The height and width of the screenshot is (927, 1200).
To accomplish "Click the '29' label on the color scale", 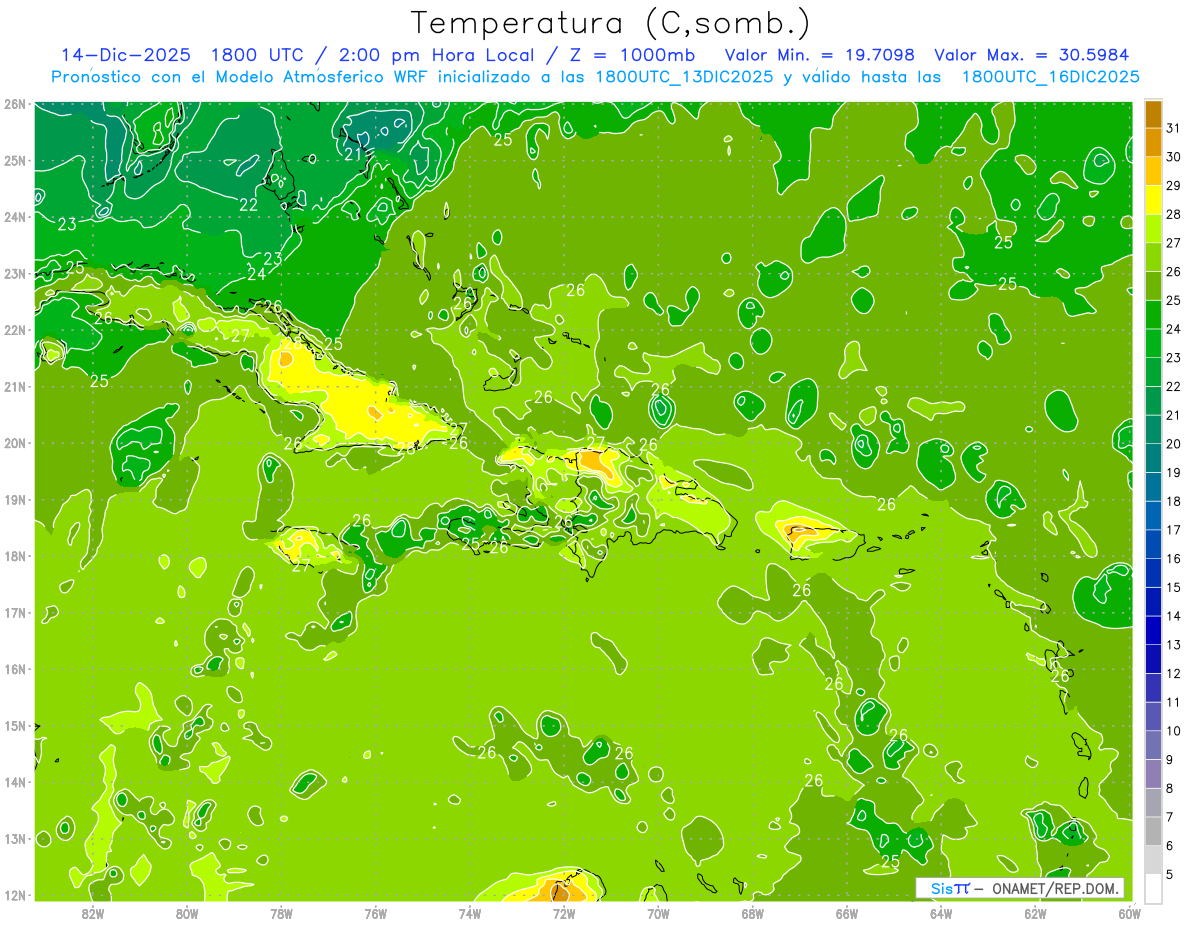I will point(1173,186).
